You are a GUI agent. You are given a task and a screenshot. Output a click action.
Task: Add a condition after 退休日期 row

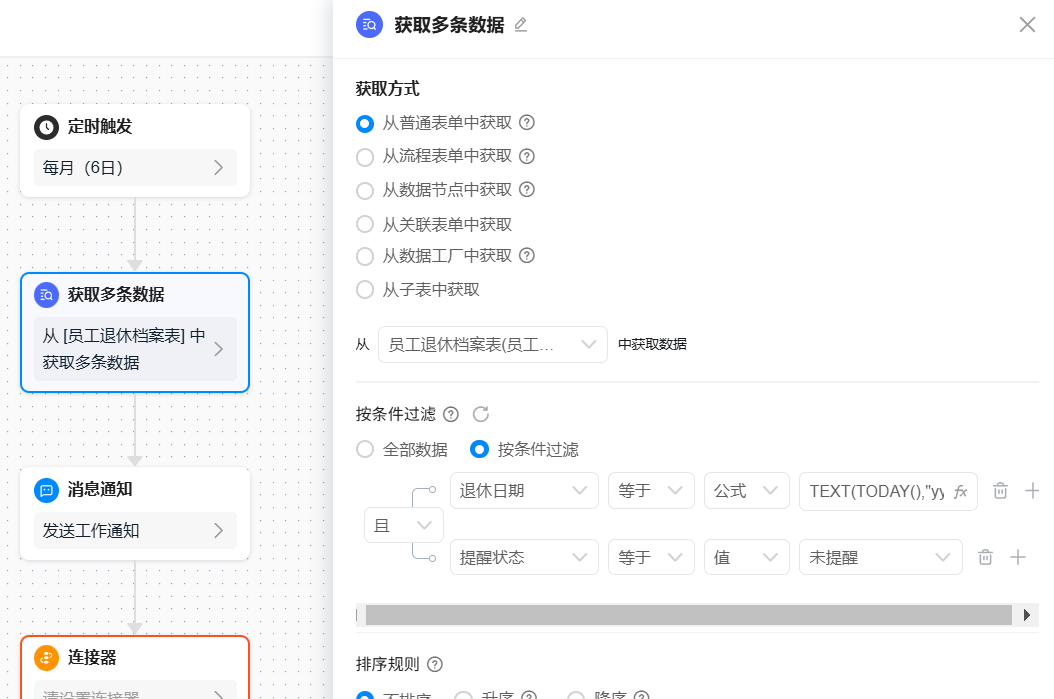(1032, 491)
